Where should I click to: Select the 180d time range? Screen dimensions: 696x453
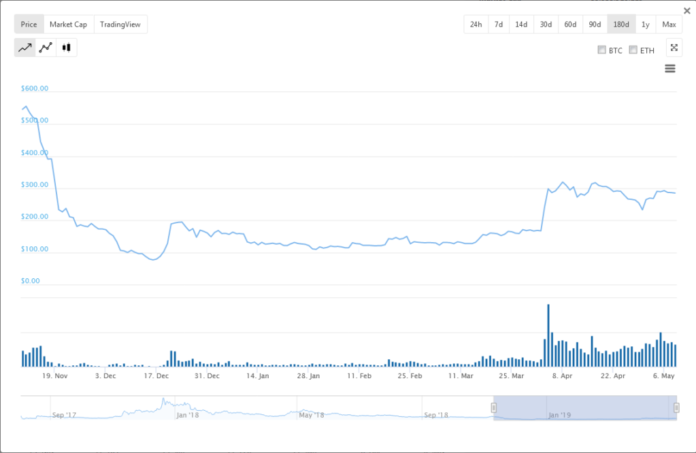click(x=621, y=24)
